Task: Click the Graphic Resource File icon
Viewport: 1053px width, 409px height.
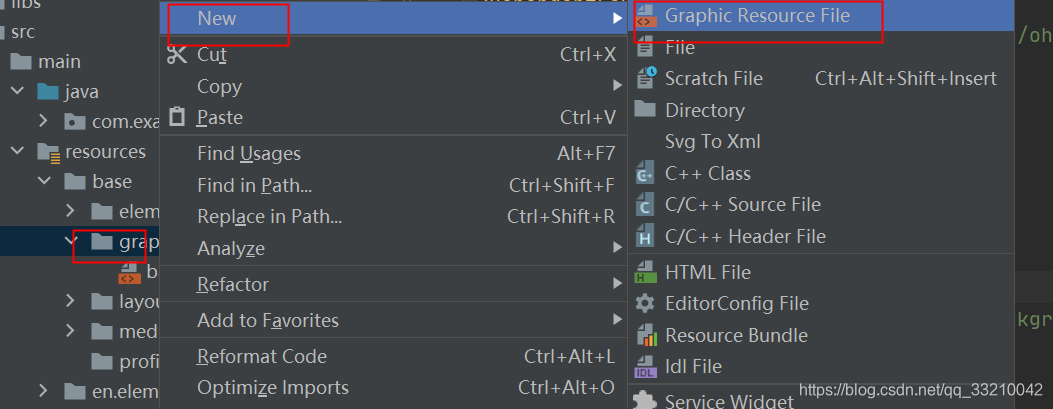Action: coord(645,15)
